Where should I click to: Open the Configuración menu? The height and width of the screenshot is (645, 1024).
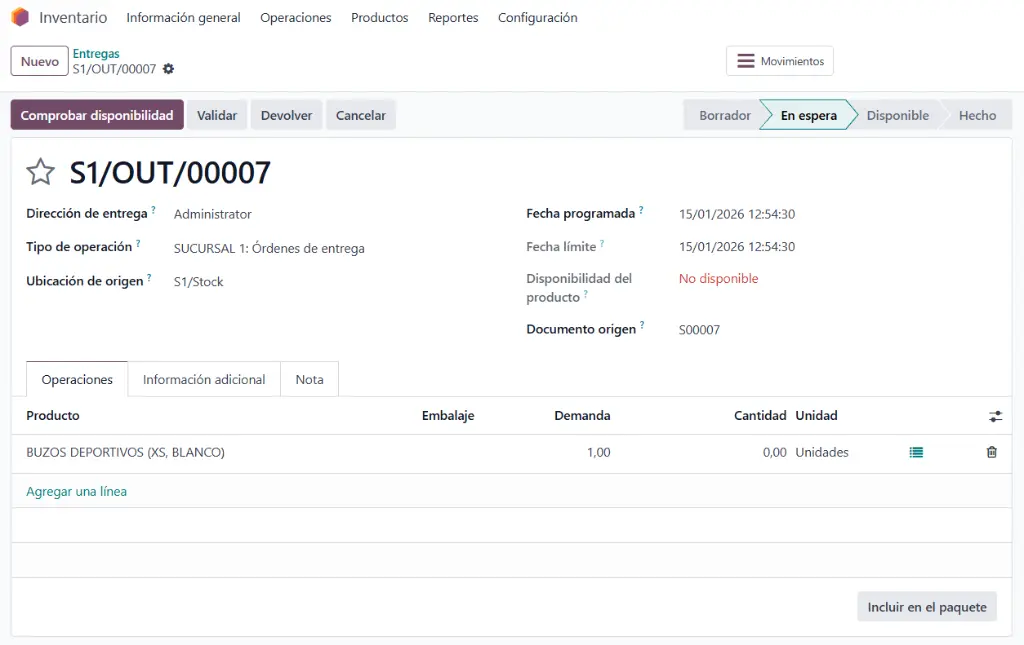537,18
